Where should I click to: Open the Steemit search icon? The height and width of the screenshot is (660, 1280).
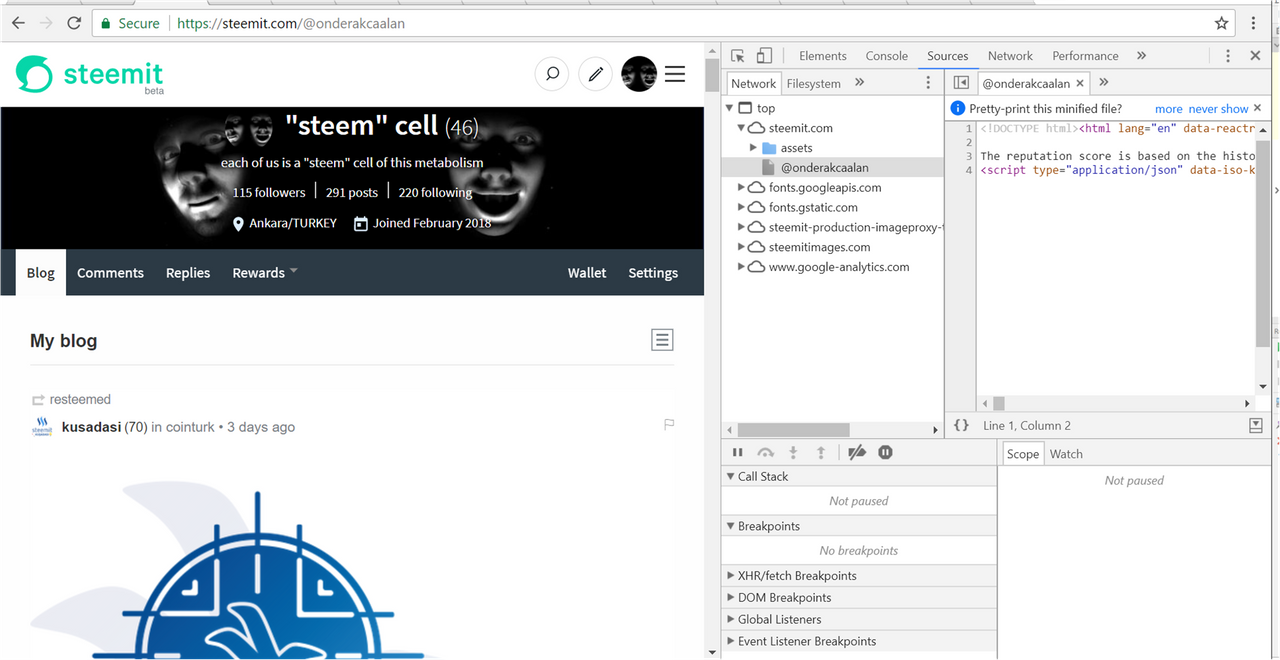point(552,74)
